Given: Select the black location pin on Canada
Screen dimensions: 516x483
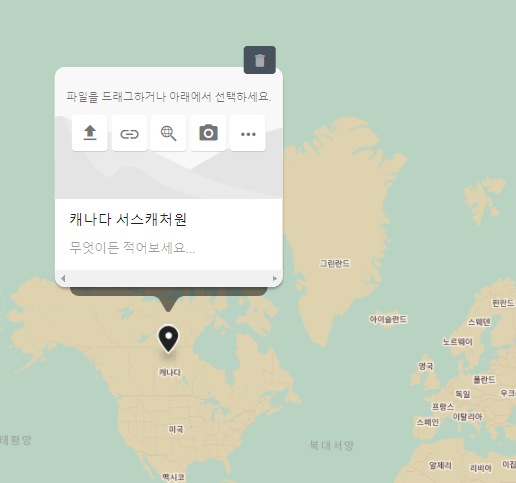Looking at the screenshot, I should pyautogui.click(x=168, y=339).
